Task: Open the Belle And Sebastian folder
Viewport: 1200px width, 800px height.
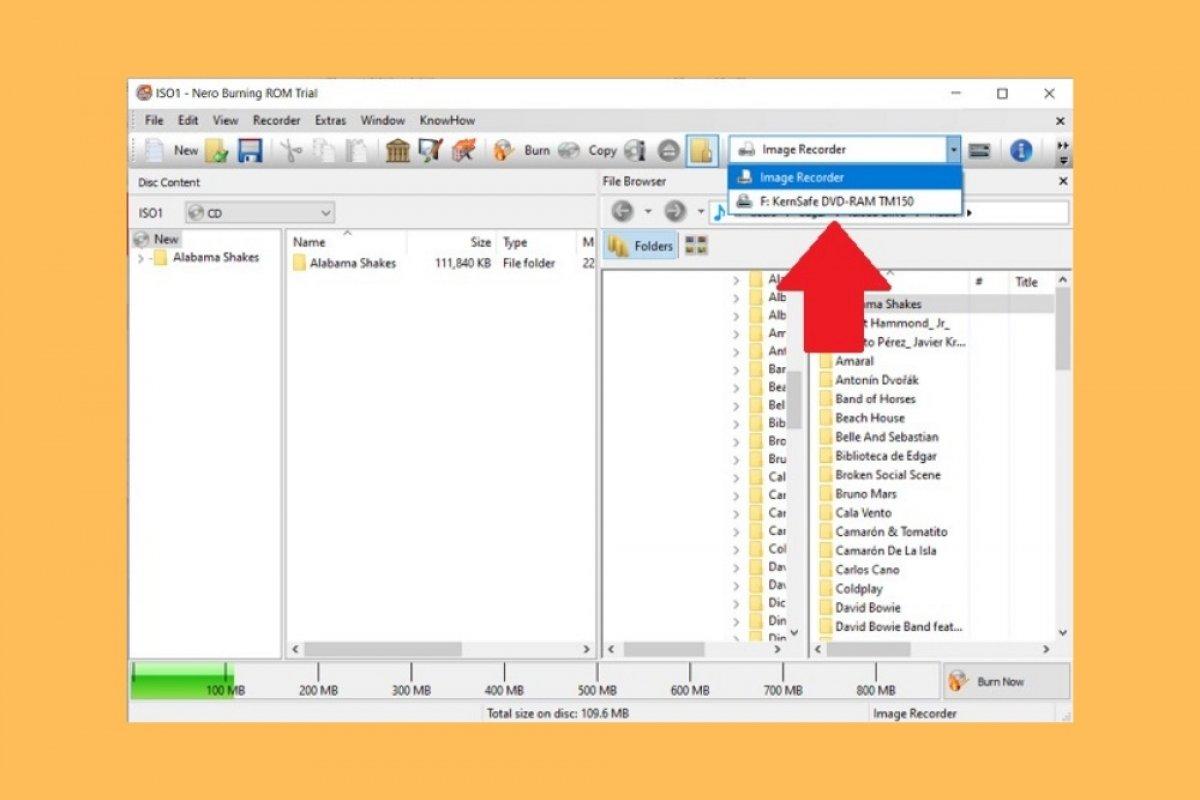Action: point(878,437)
